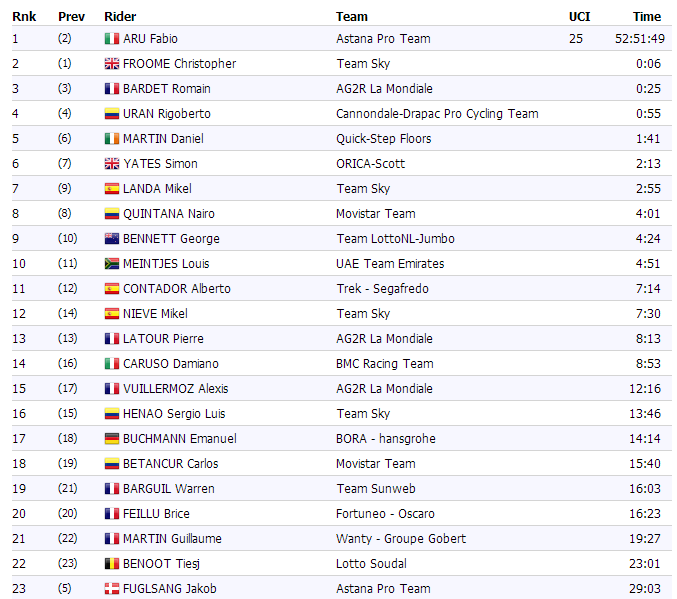This screenshot has height=599, width=677.
Task: Click the UCI column header
Action: point(580,16)
